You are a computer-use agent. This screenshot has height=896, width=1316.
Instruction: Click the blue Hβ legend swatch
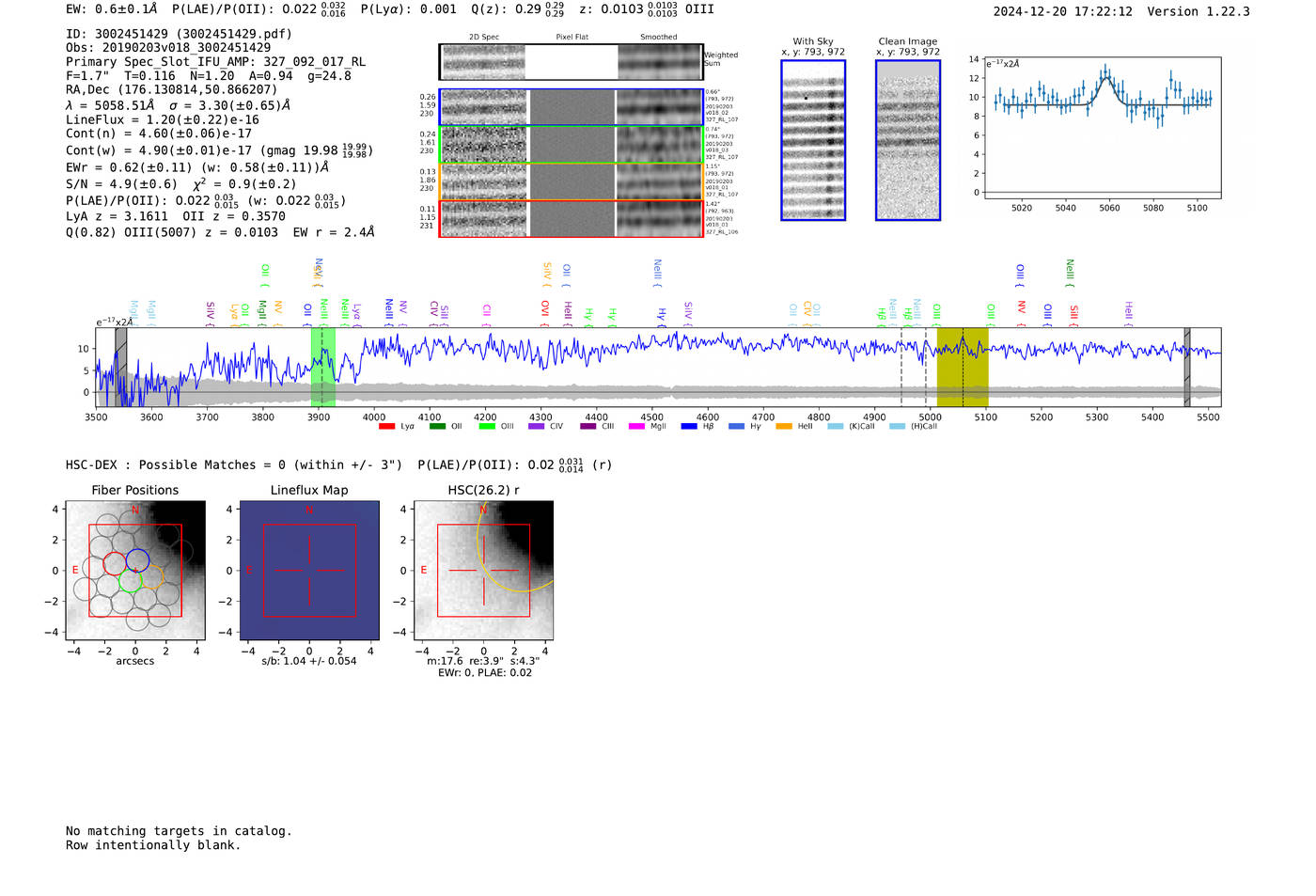[x=689, y=427]
